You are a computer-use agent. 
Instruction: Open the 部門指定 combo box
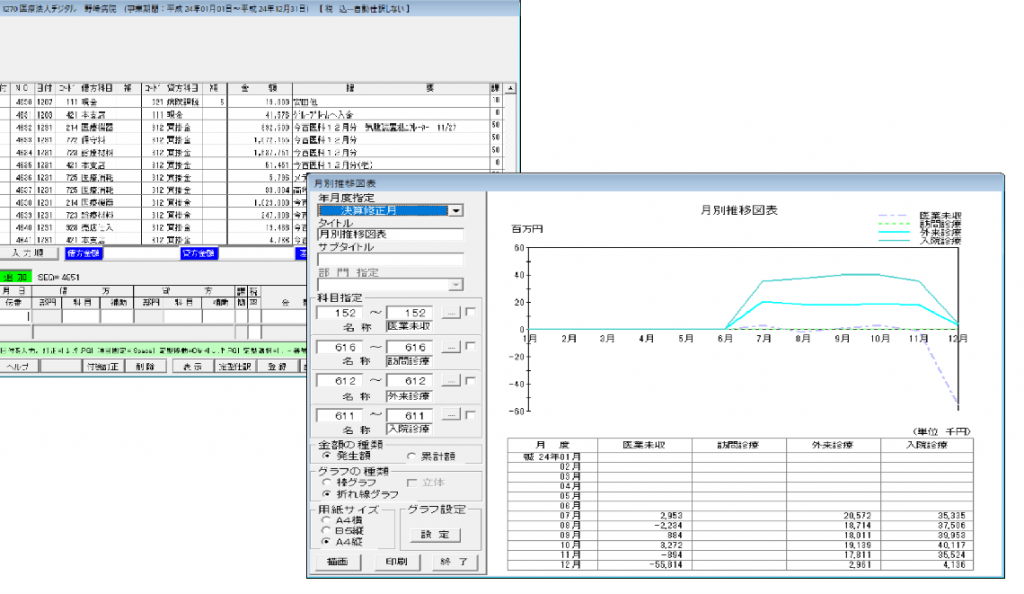point(391,285)
